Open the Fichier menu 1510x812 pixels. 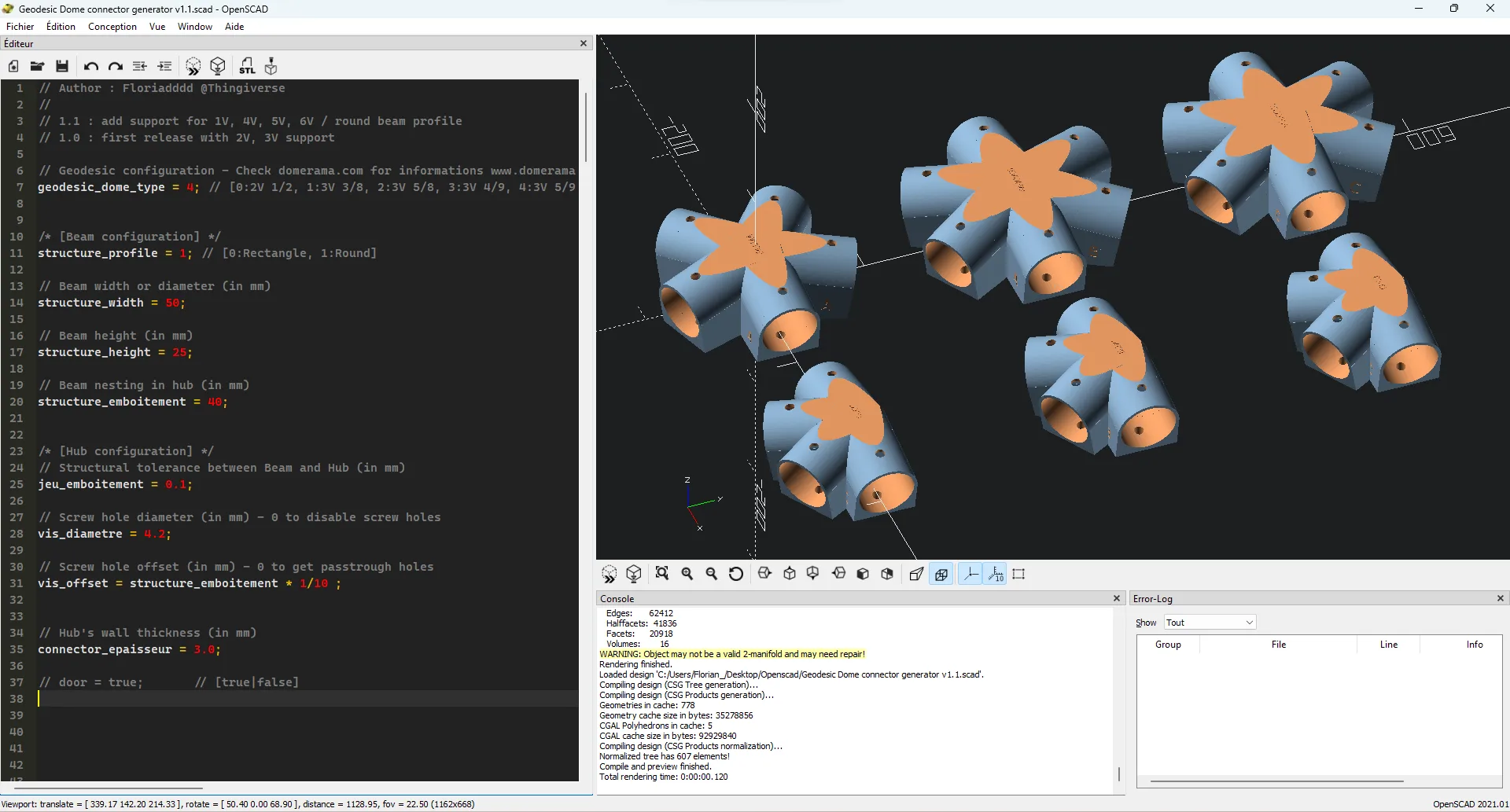[x=20, y=27]
